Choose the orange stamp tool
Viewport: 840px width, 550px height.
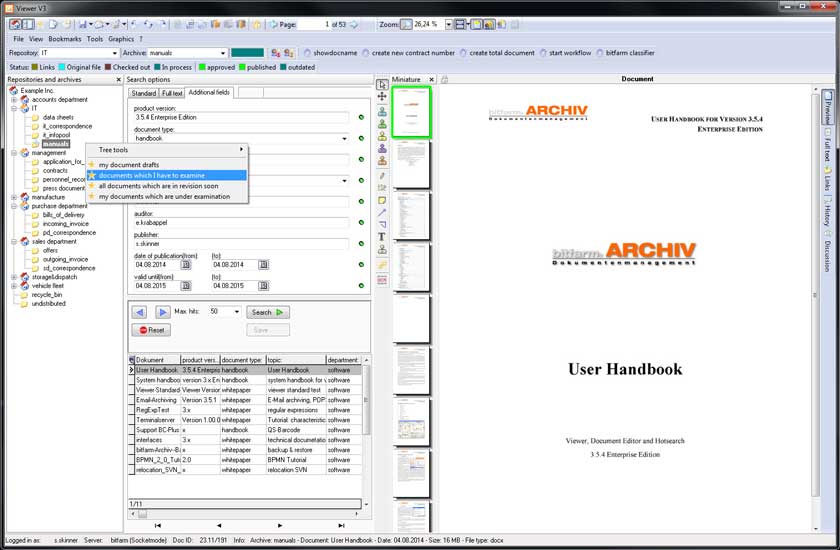click(382, 161)
